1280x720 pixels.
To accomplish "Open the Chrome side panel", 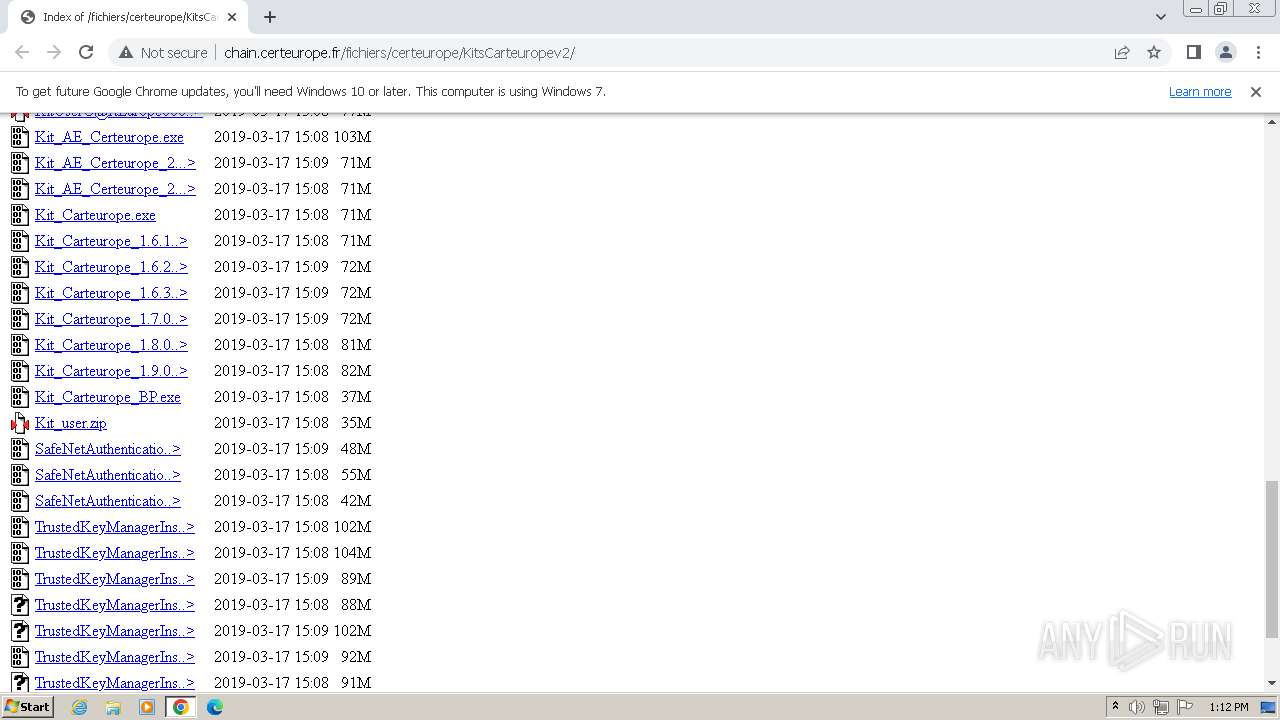I will (1193, 52).
